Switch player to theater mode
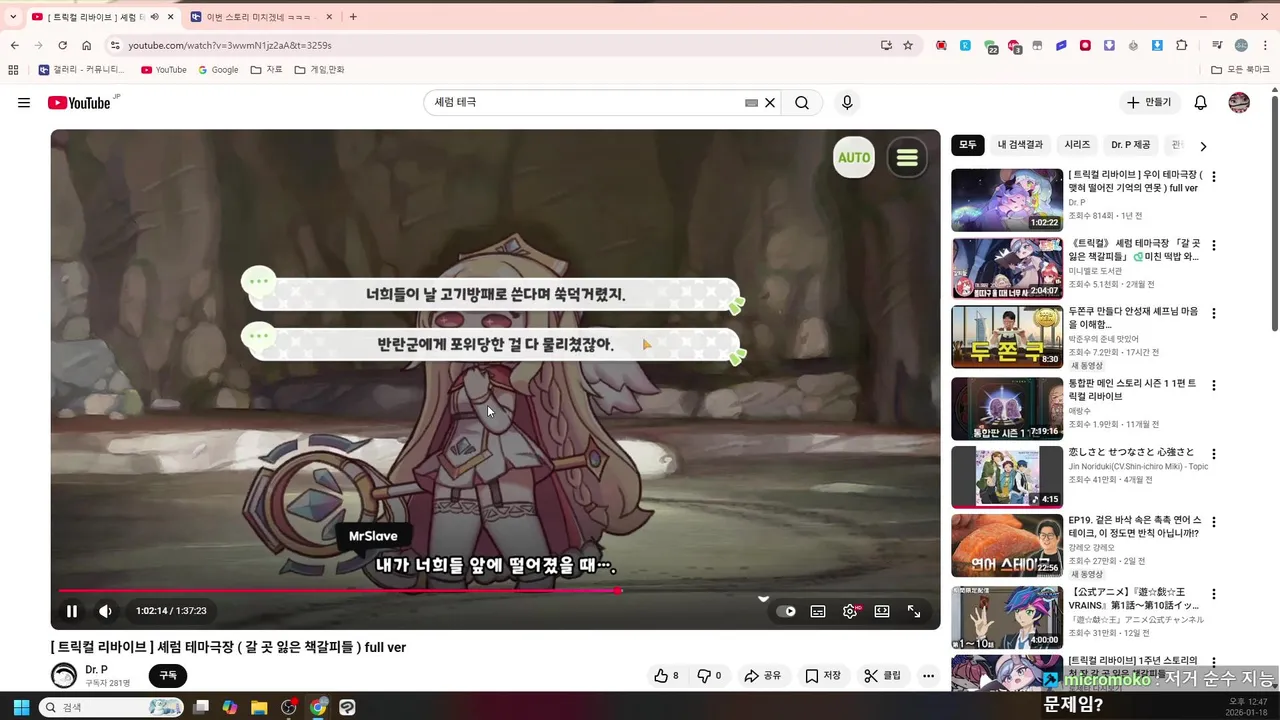The height and width of the screenshot is (720, 1280). coord(882,611)
